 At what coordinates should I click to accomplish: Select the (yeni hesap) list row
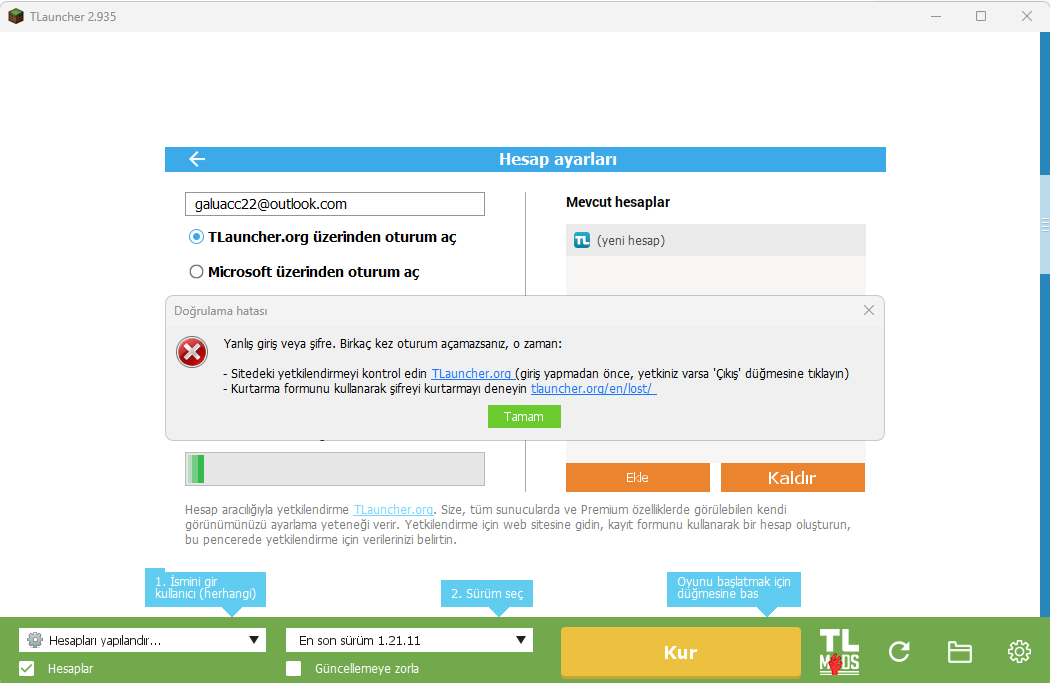point(716,240)
